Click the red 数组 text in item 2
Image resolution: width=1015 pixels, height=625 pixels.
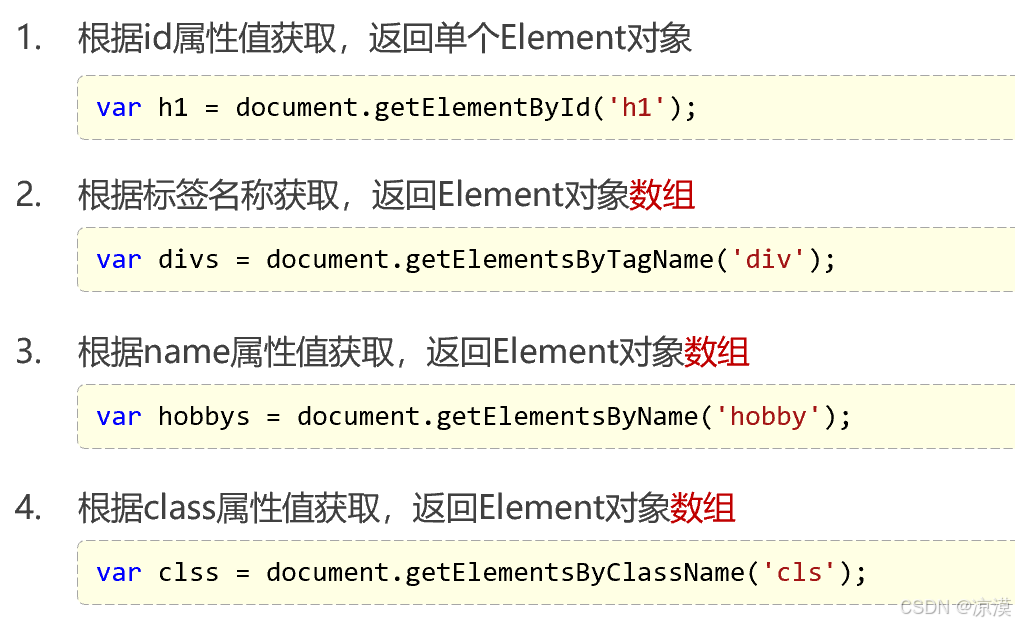(665, 195)
